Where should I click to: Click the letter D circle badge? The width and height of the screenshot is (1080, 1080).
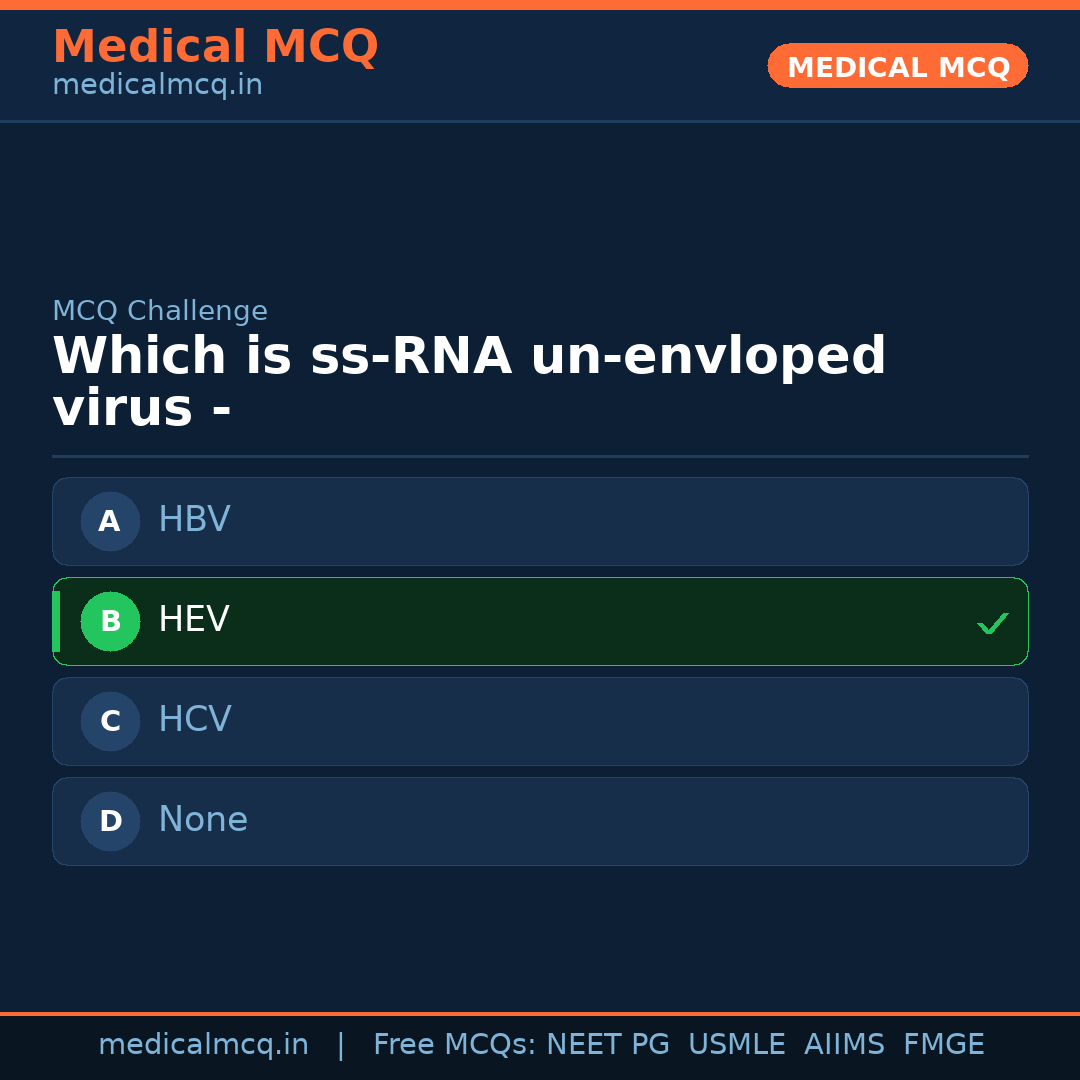tap(110, 821)
